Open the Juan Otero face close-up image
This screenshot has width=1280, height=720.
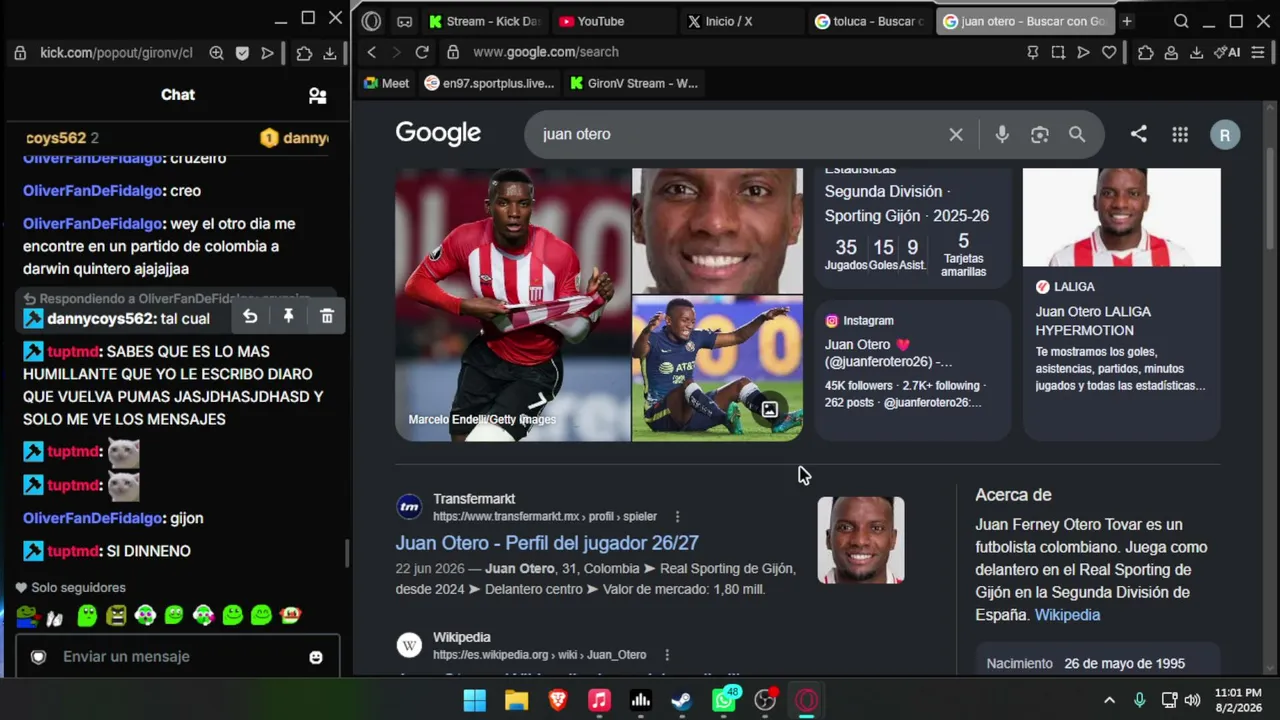click(x=717, y=231)
